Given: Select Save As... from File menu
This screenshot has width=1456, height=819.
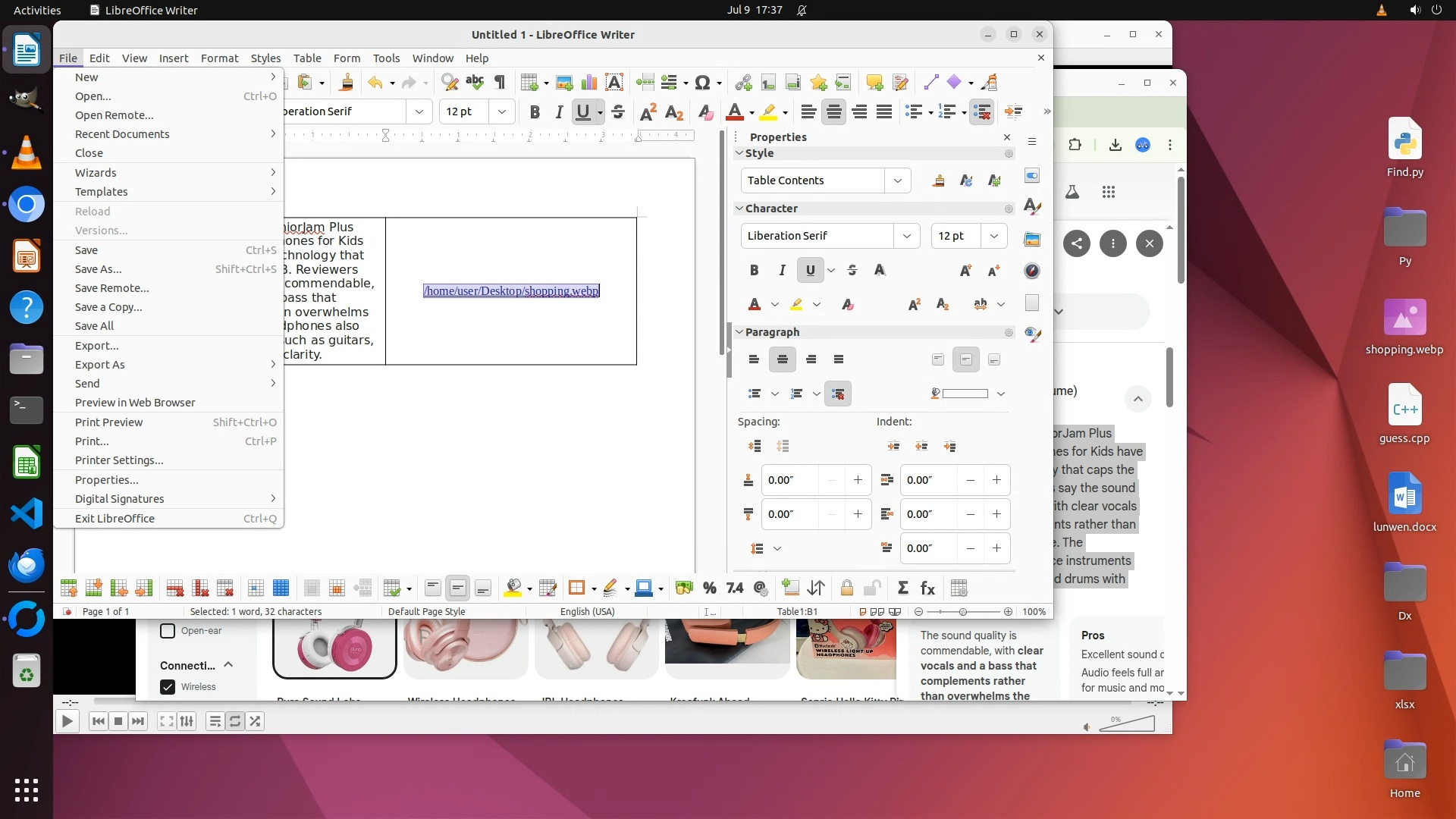Looking at the screenshot, I should click(x=98, y=269).
